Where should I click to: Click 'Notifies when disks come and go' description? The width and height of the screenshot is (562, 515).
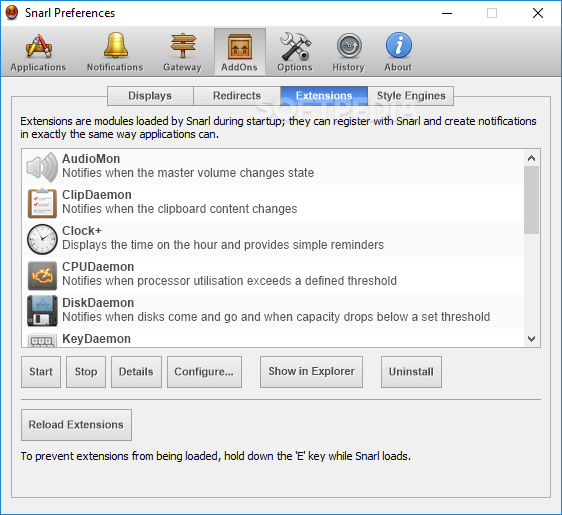[276, 317]
